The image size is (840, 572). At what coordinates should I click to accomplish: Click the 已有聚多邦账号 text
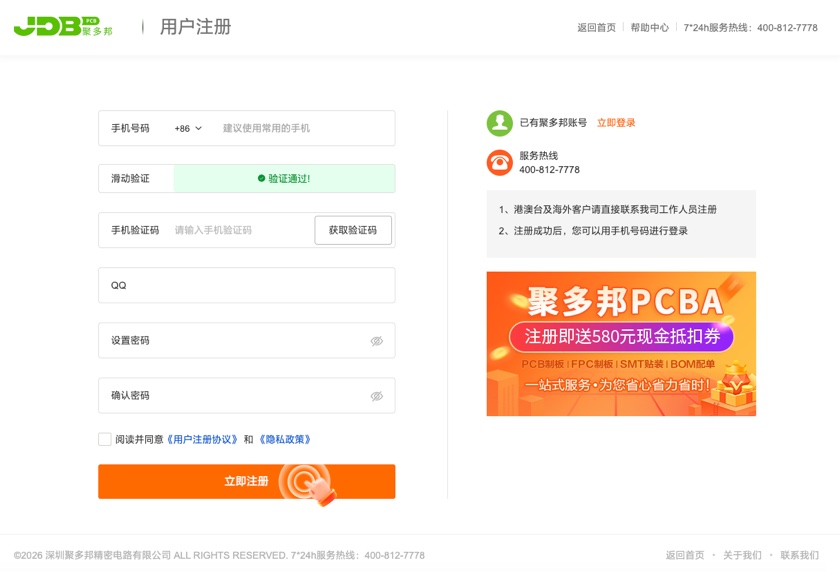(553, 123)
